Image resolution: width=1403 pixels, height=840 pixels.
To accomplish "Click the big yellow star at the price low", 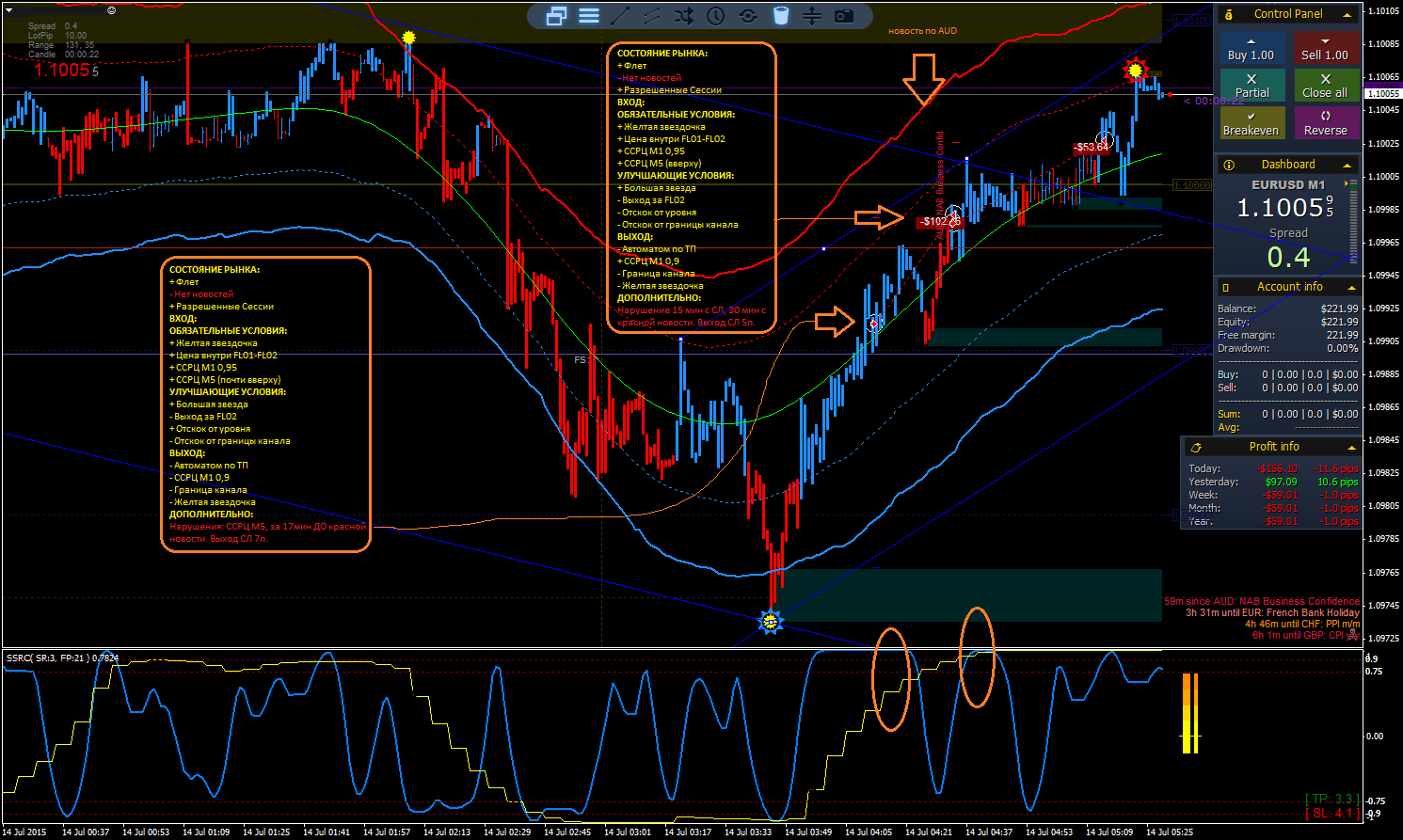I will tap(771, 621).
